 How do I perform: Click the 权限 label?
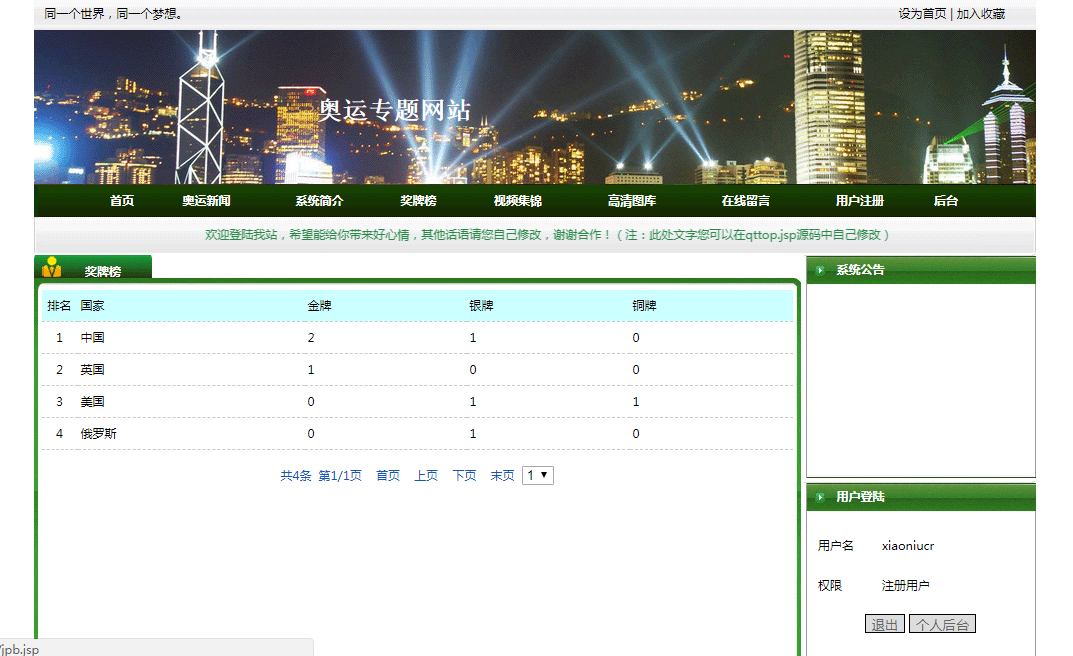pyautogui.click(x=829, y=586)
